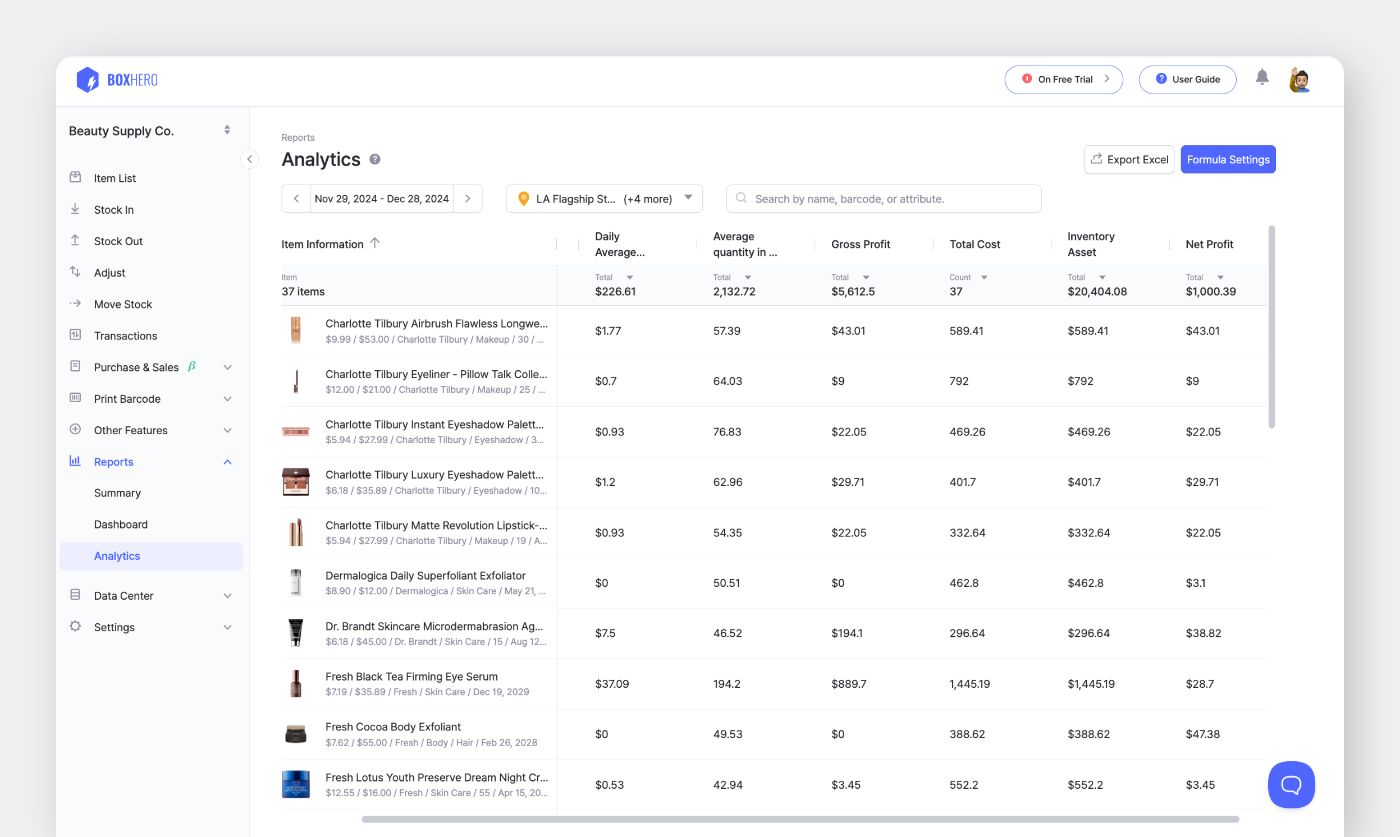Sort by Item Information arrow icon
The height and width of the screenshot is (837, 1400).
tap(375, 243)
